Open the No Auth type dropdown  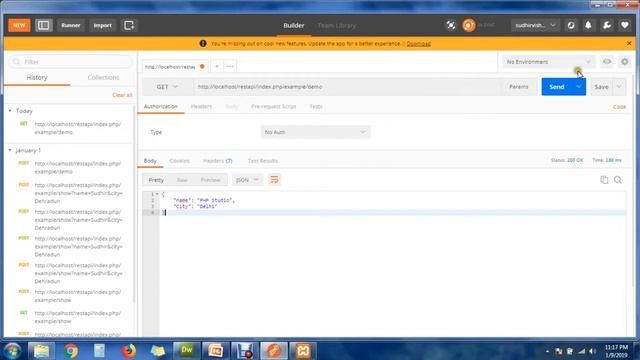pos(315,132)
